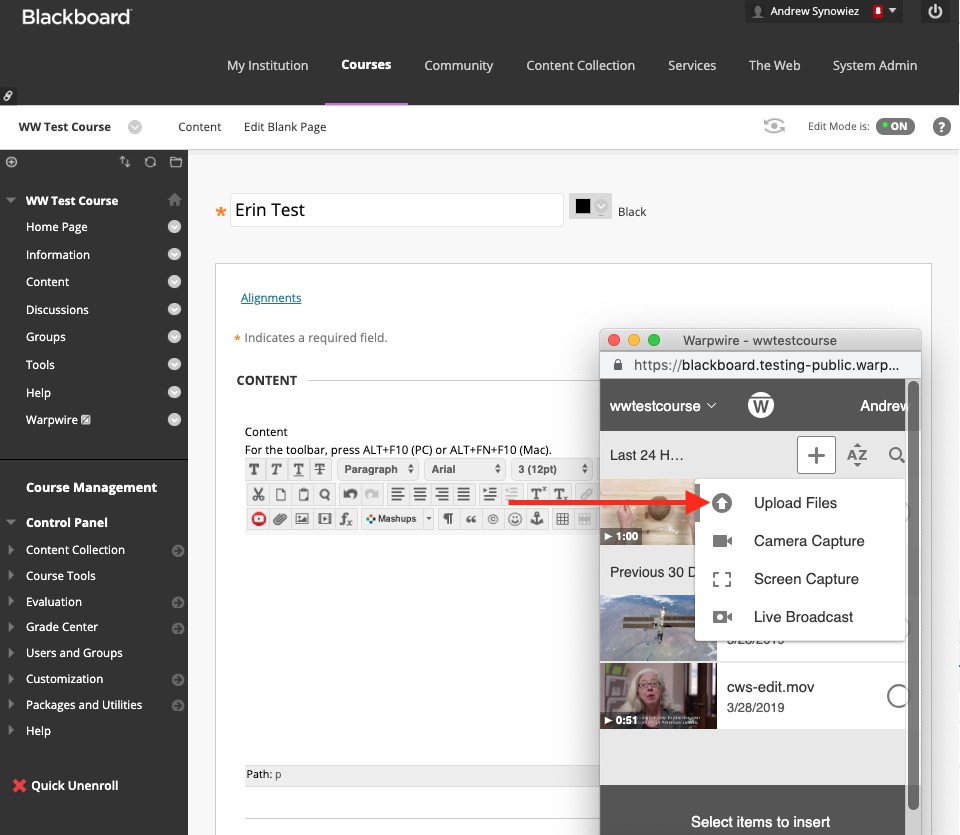Click the Paste clipboard icon

[302, 494]
